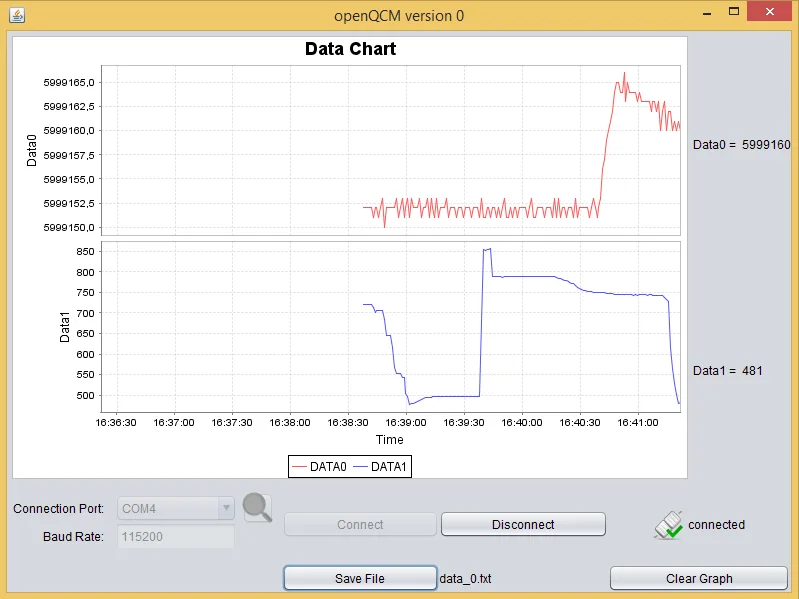799x599 pixels.
Task: Minimize the openQCM window
Action: point(707,12)
